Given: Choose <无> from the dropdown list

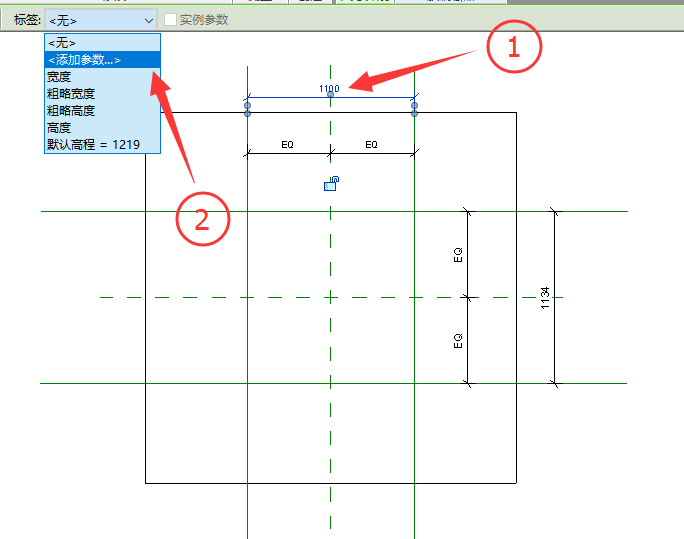Looking at the screenshot, I should point(103,43).
